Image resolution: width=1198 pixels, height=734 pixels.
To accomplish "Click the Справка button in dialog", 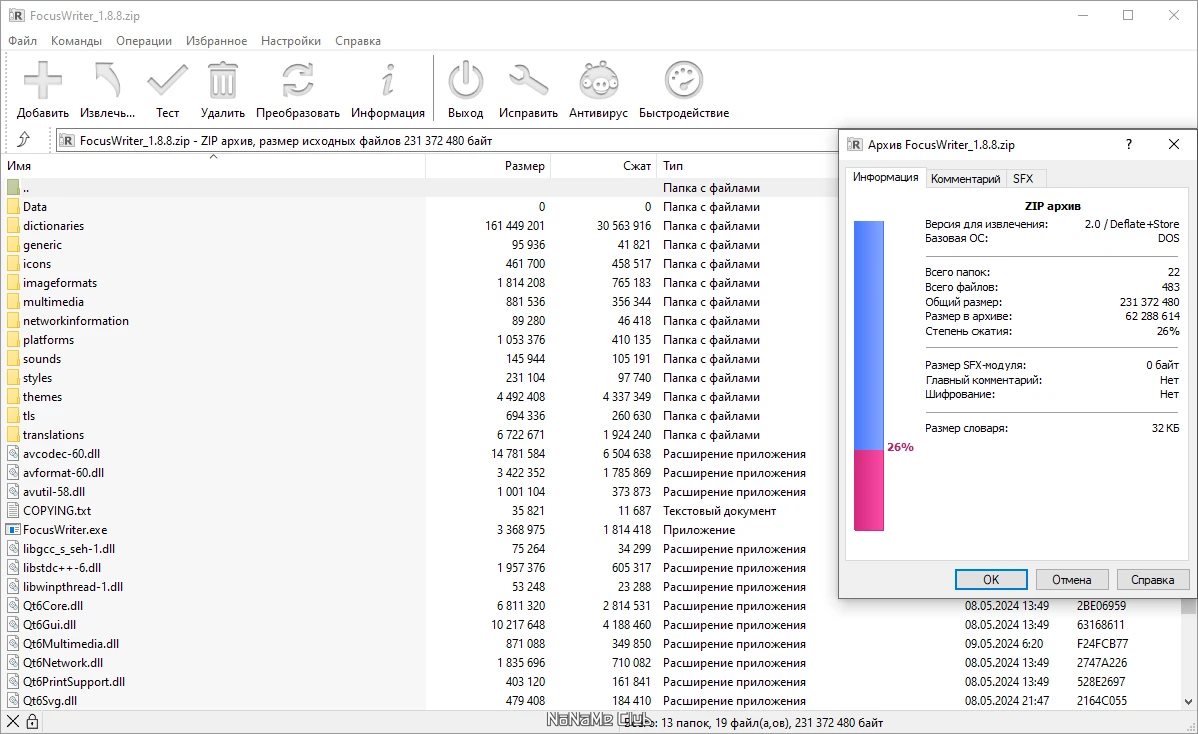I will click(1152, 580).
